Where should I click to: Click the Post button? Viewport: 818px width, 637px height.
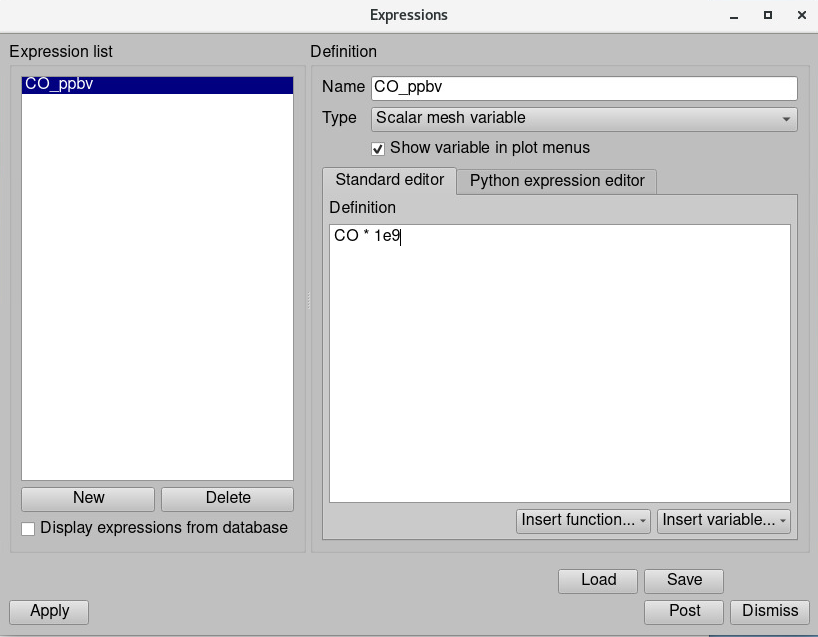[684, 611]
